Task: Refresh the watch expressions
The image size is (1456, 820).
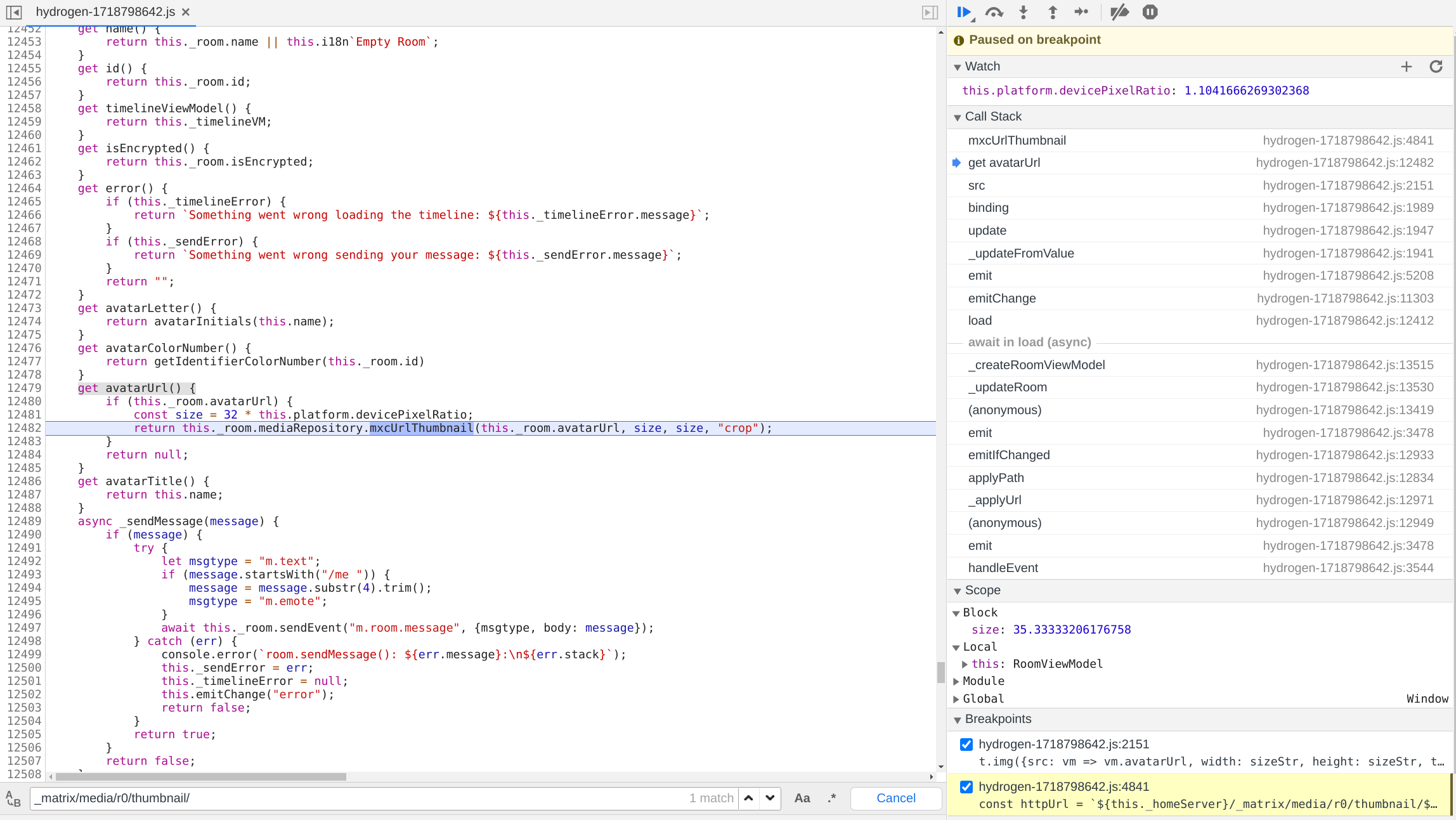Action: pyautogui.click(x=1436, y=67)
